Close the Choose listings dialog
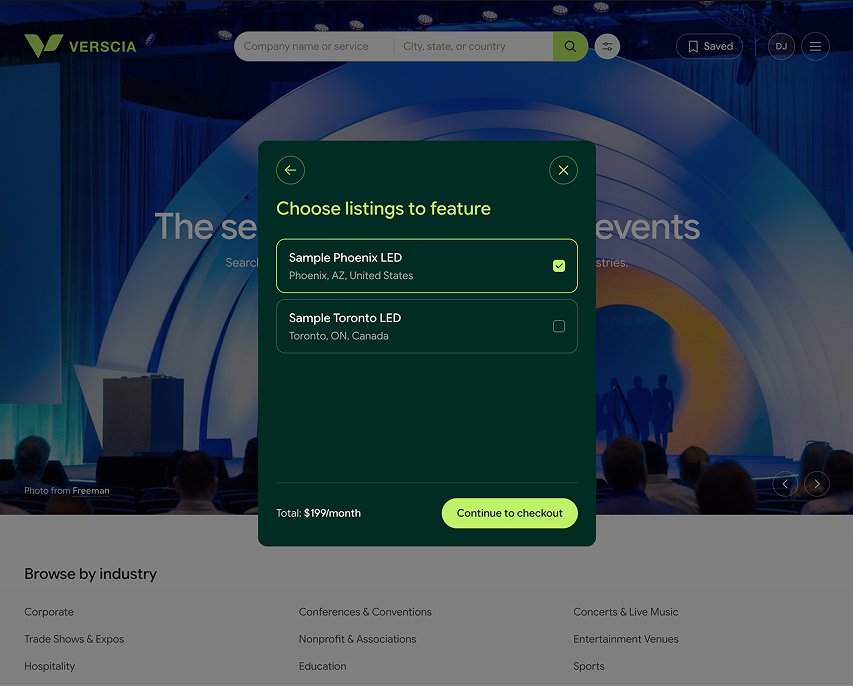The height and width of the screenshot is (686, 853). pyautogui.click(x=563, y=170)
